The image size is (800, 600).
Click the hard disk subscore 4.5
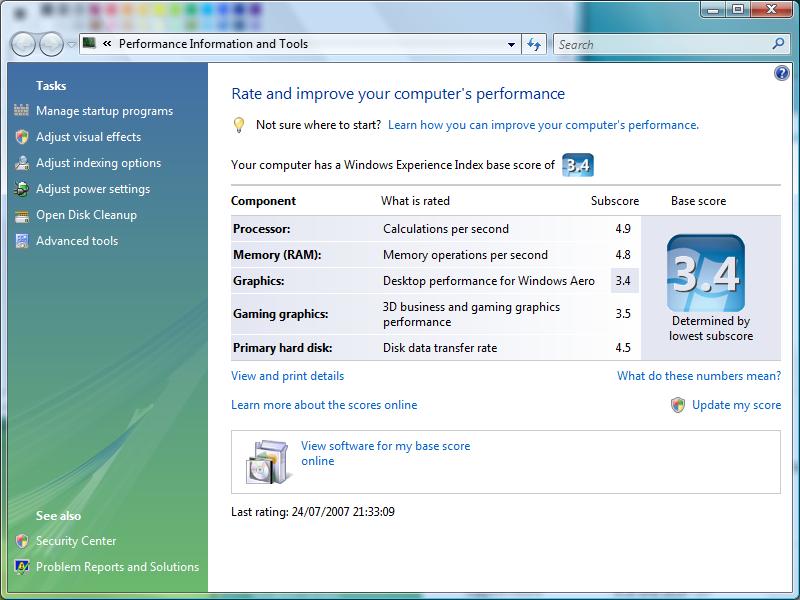[x=623, y=348]
